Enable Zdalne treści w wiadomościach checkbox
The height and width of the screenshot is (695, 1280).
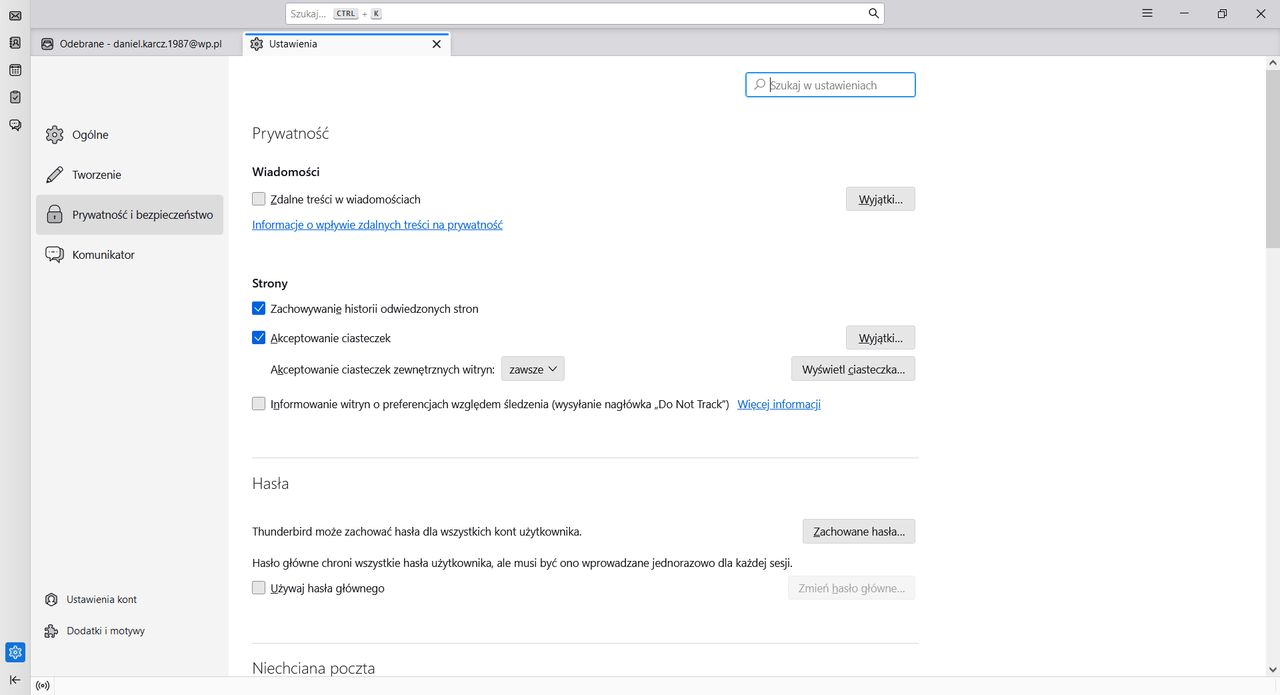tap(259, 199)
